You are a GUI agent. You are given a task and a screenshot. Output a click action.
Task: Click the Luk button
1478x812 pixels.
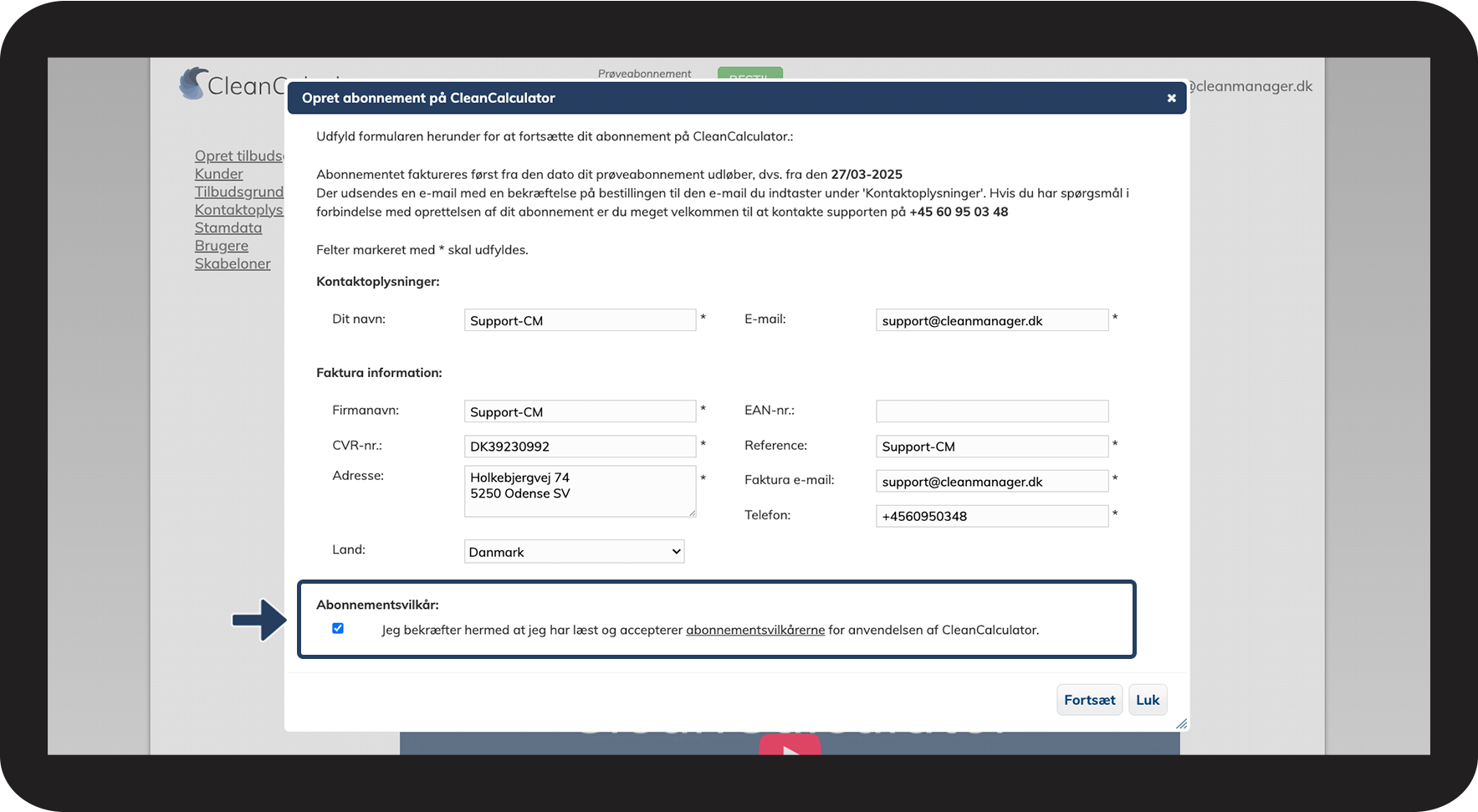pyautogui.click(x=1148, y=700)
